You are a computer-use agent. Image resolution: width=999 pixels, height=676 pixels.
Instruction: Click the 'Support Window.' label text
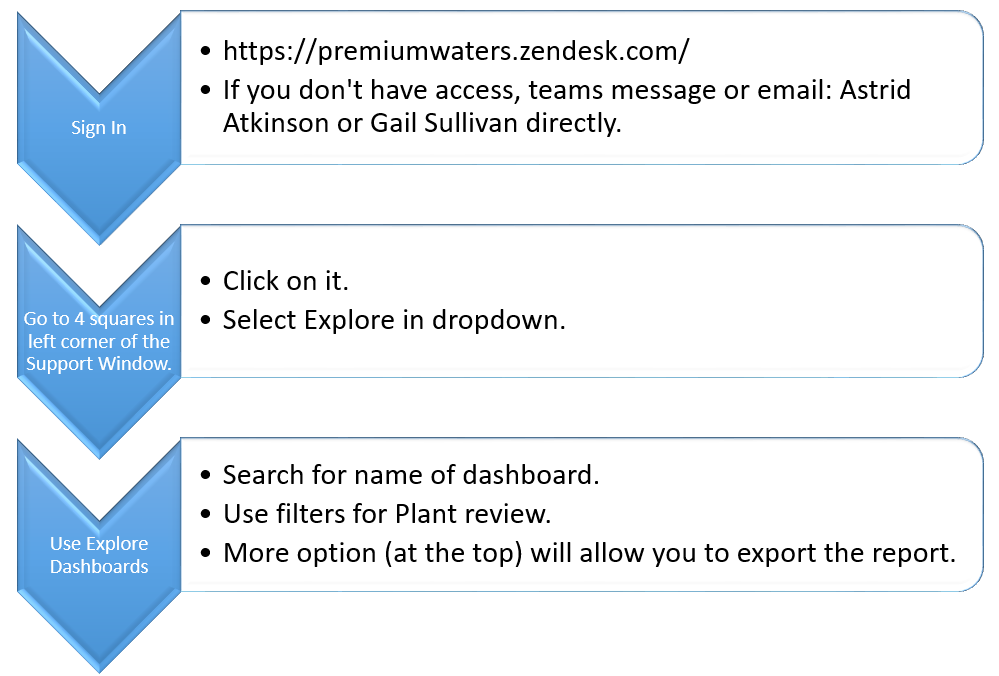(x=99, y=364)
